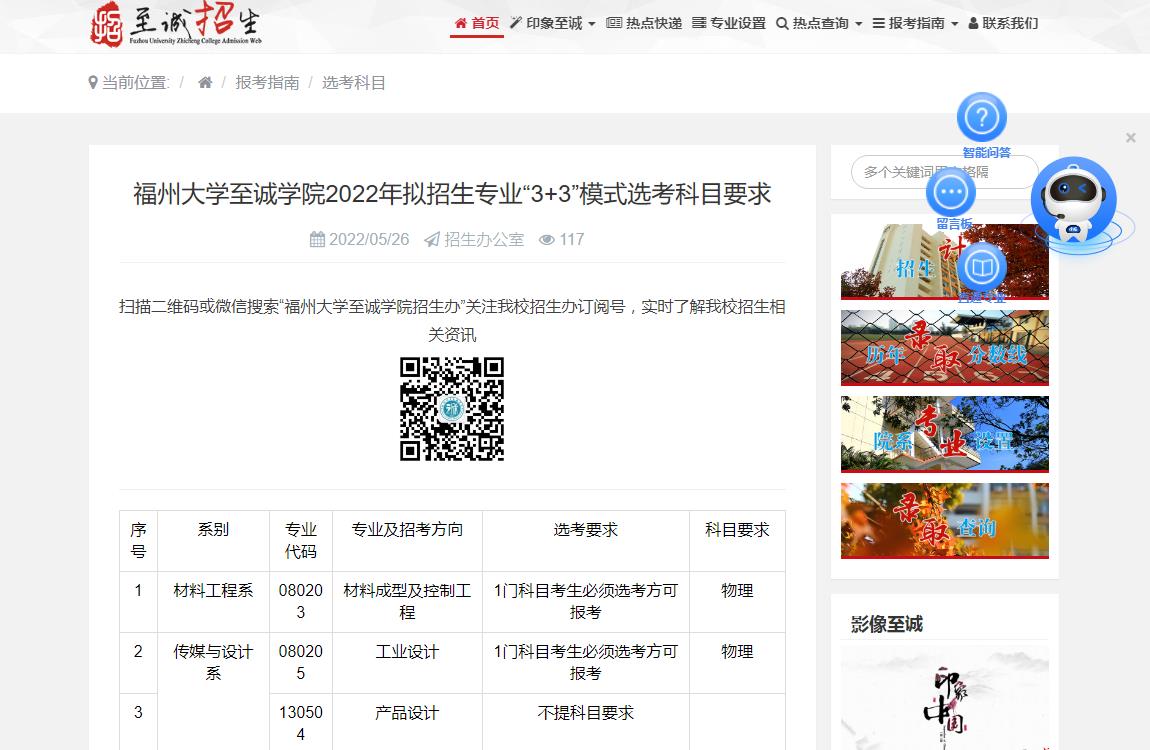Select the 080203 code cell
The image size is (1150, 750).
coord(301,601)
